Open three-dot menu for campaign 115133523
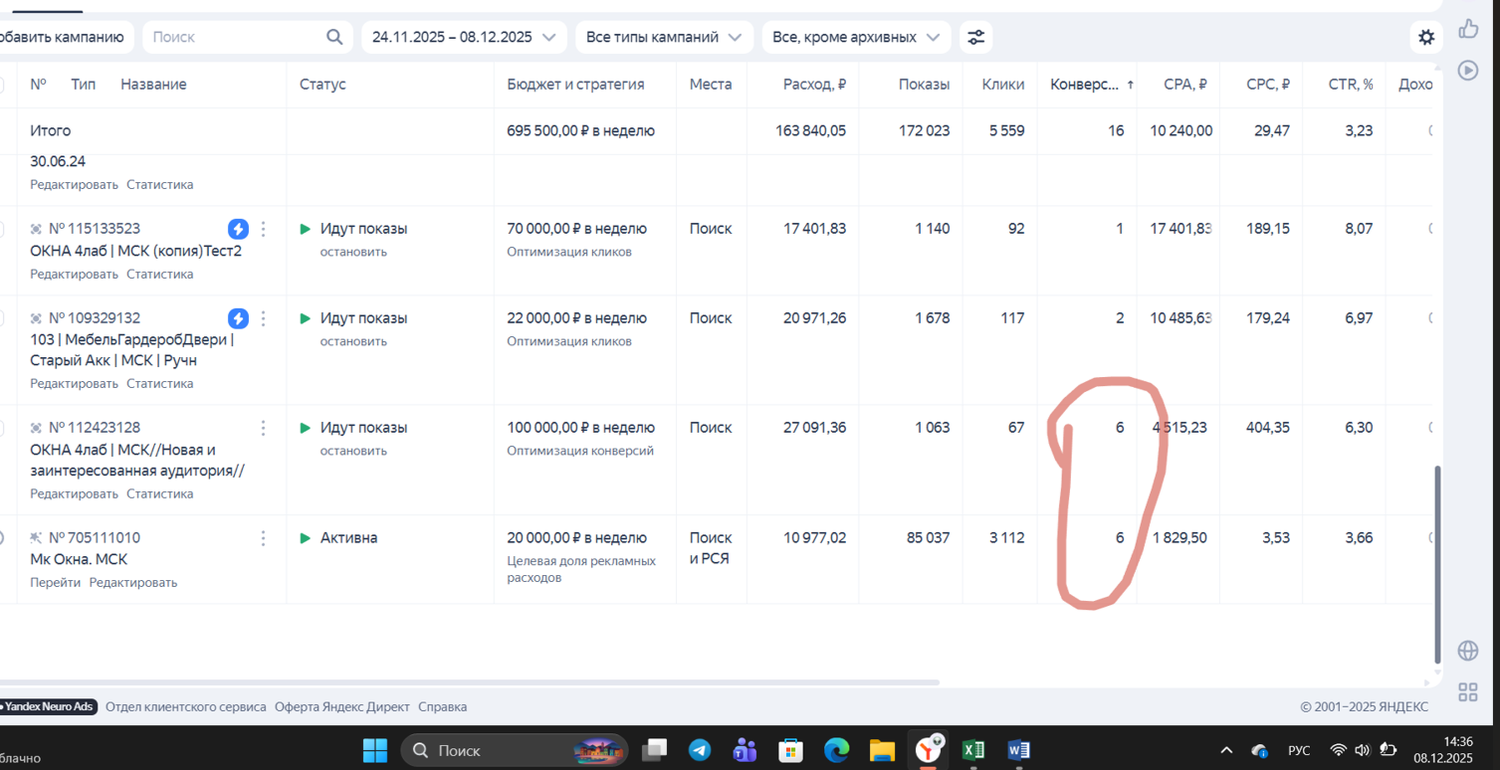 pos(263,229)
